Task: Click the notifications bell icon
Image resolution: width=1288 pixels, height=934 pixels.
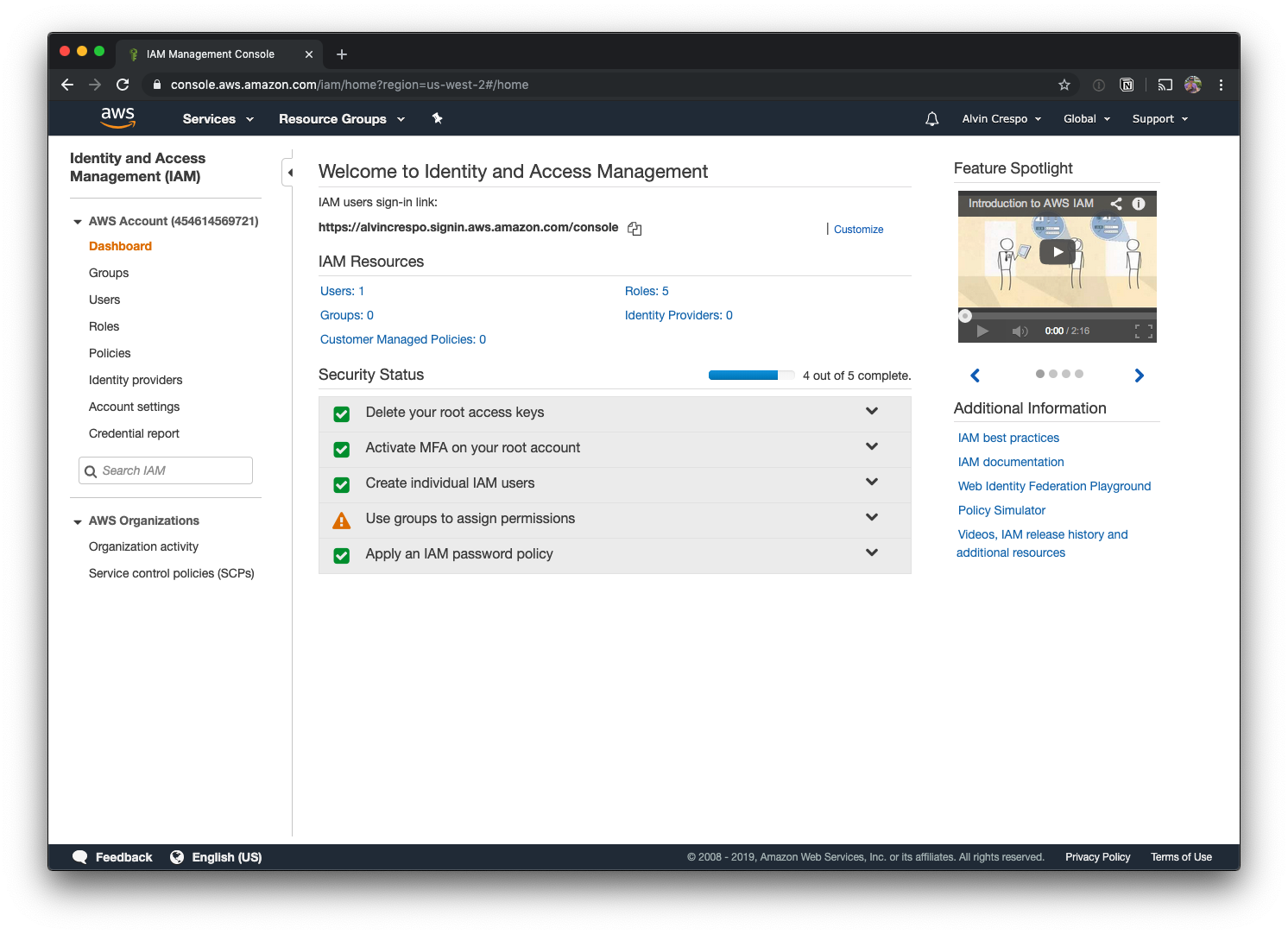Action: point(931,119)
